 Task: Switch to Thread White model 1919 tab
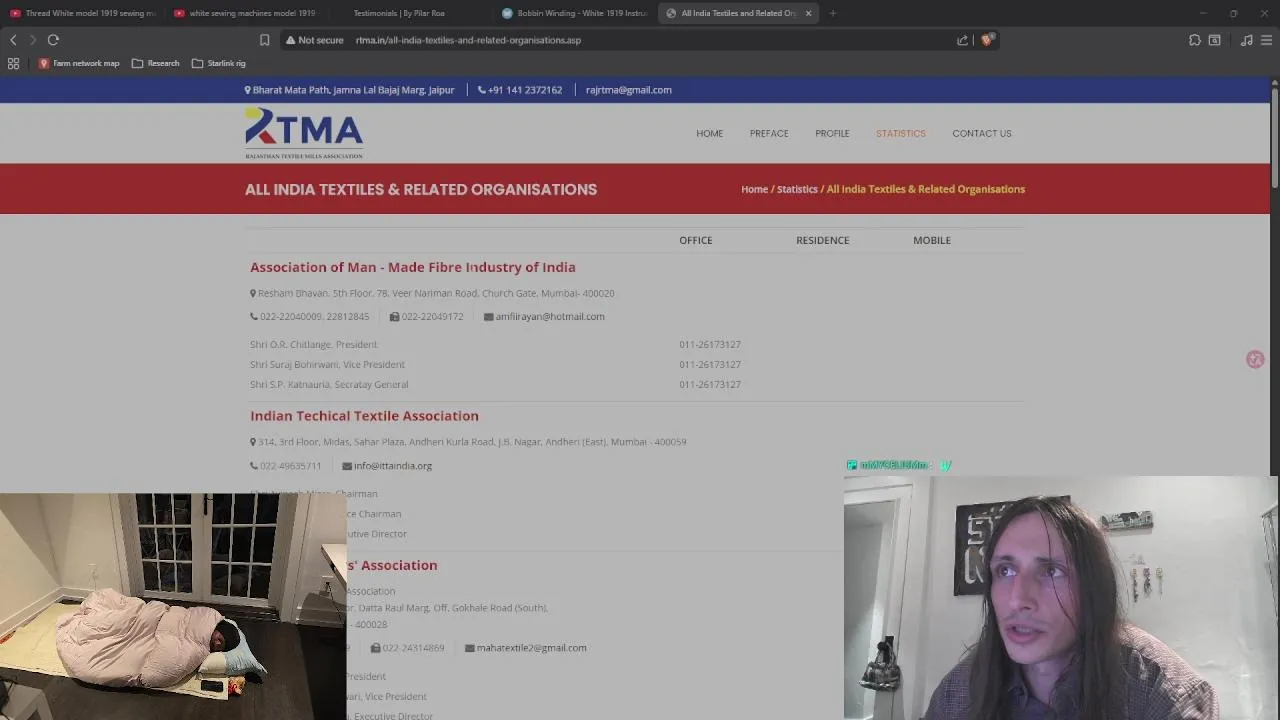[x=82, y=13]
